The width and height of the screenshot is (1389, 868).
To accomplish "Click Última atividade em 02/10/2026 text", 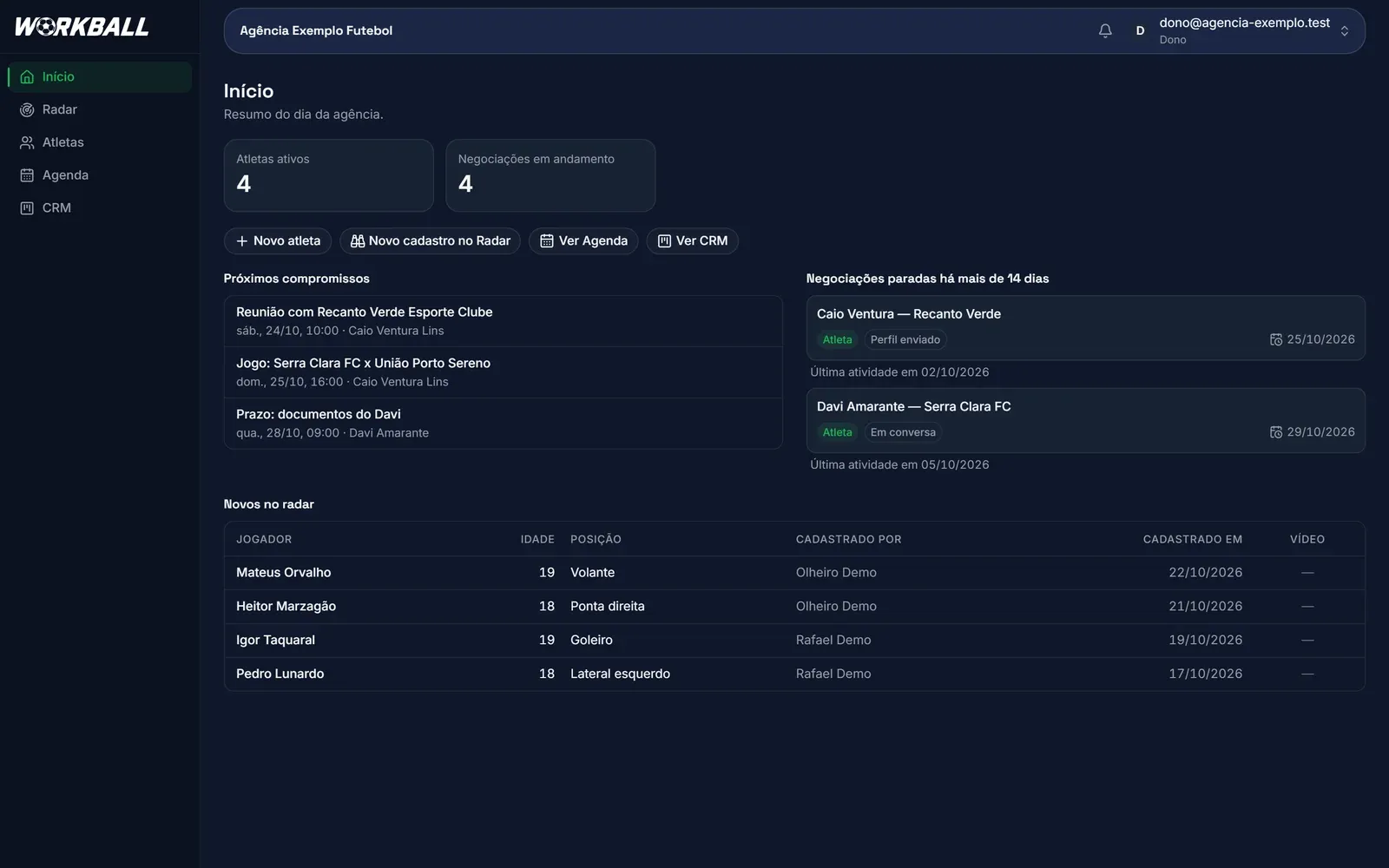I will pyautogui.click(x=899, y=372).
